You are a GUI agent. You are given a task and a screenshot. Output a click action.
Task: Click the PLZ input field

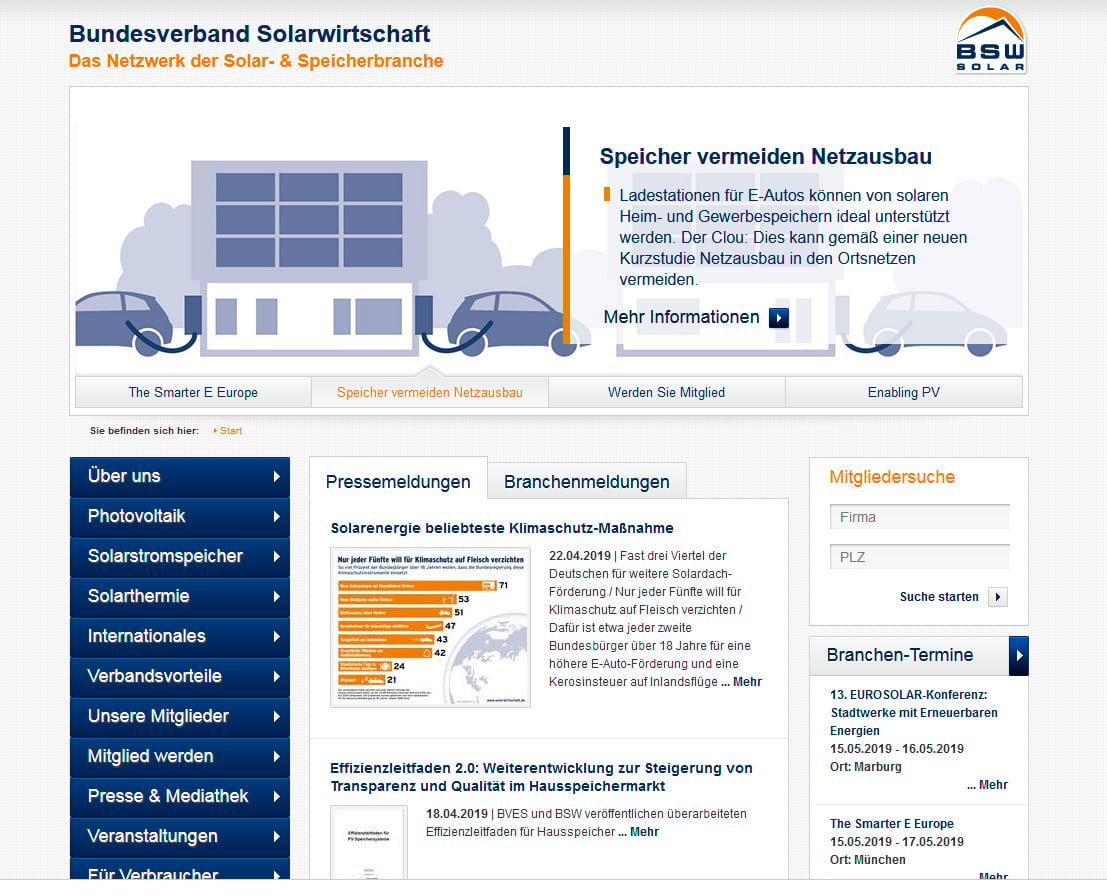click(x=919, y=557)
